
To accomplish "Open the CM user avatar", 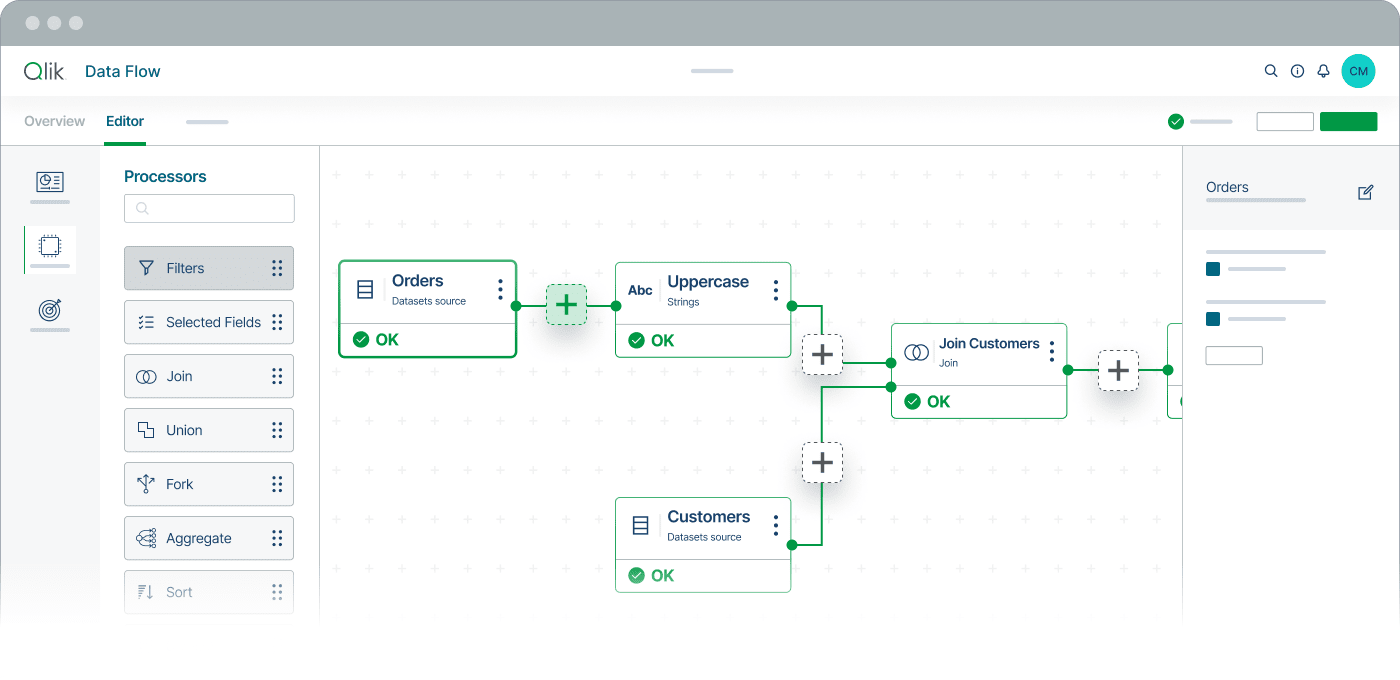I will tap(1358, 71).
